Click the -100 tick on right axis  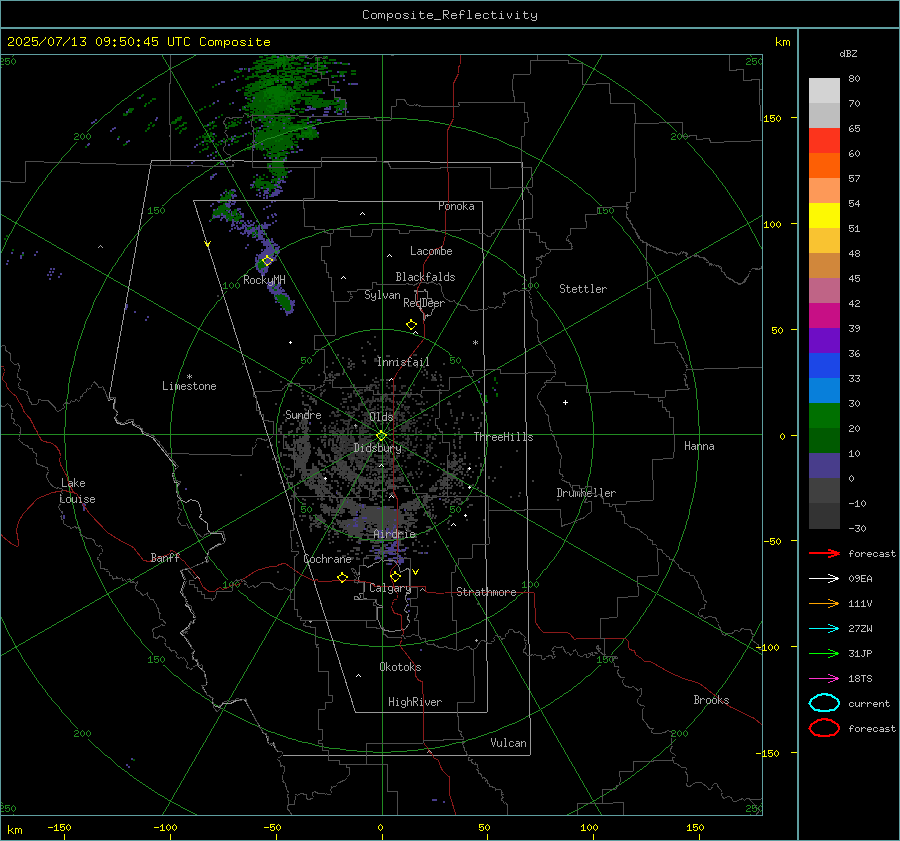click(767, 647)
